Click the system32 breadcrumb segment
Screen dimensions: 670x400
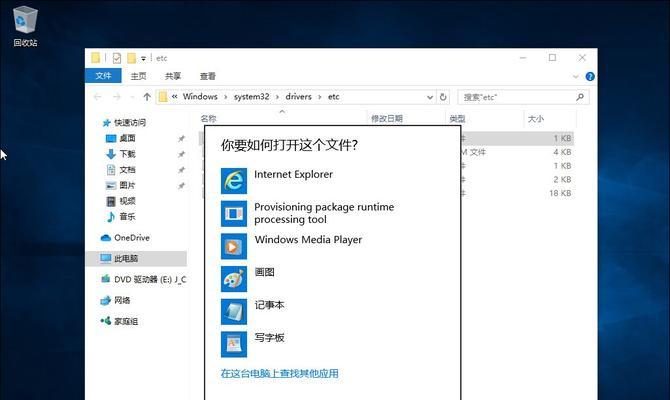(251, 97)
